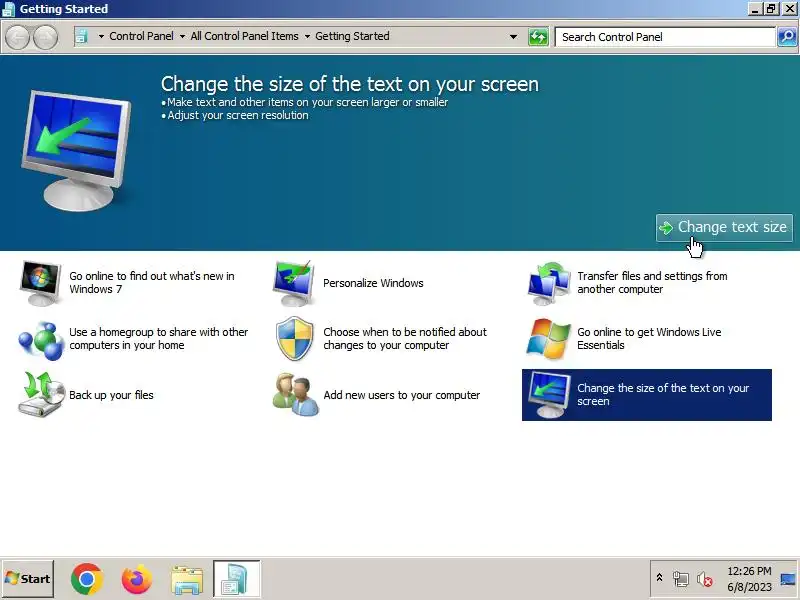Select Getting Started taskbar button

(x=237, y=579)
